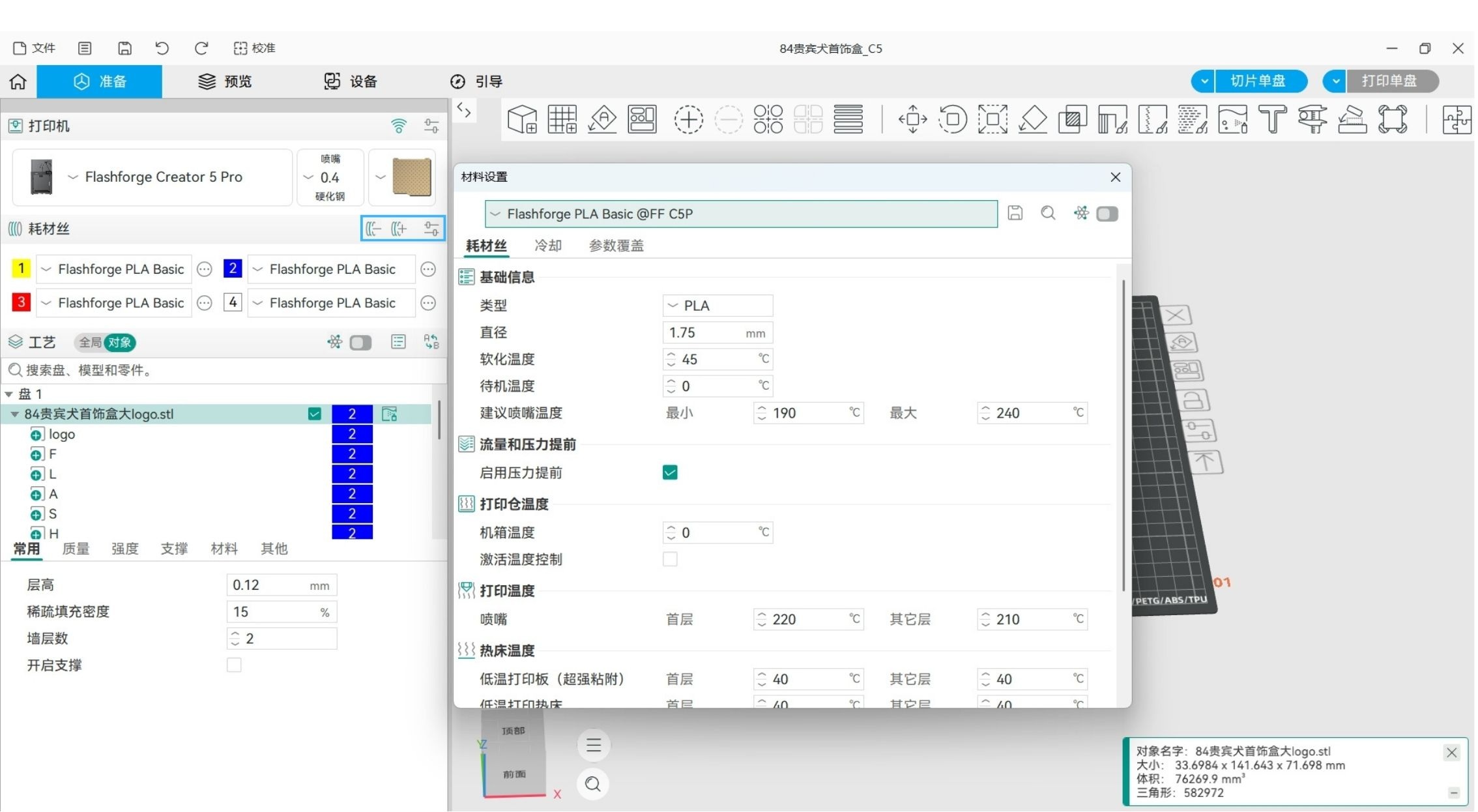Open the build plate type dropdown
The image size is (1478, 812).
click(402, 177)
